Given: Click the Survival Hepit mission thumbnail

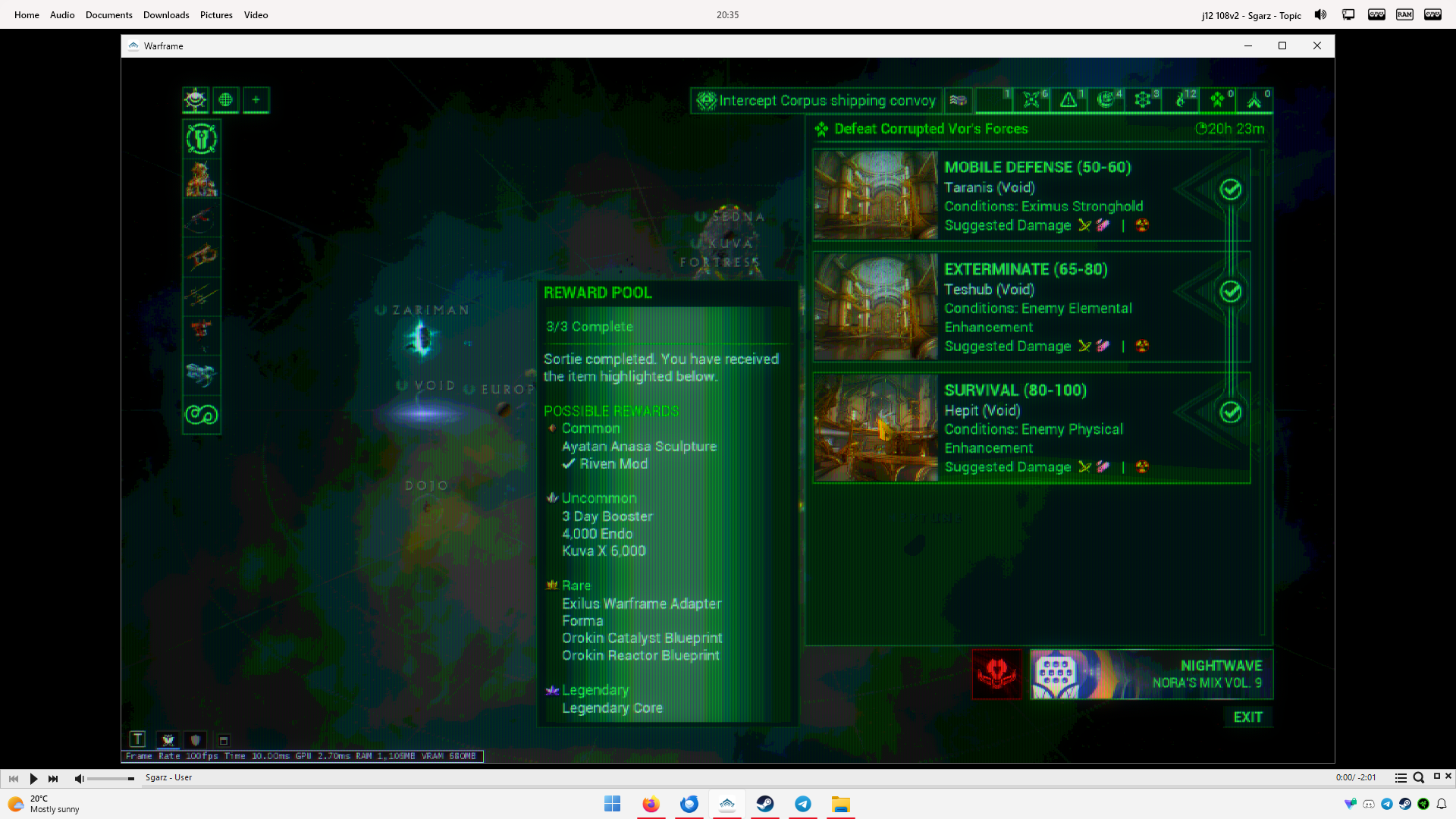Looking at the screenshot, I should [876, 428].
